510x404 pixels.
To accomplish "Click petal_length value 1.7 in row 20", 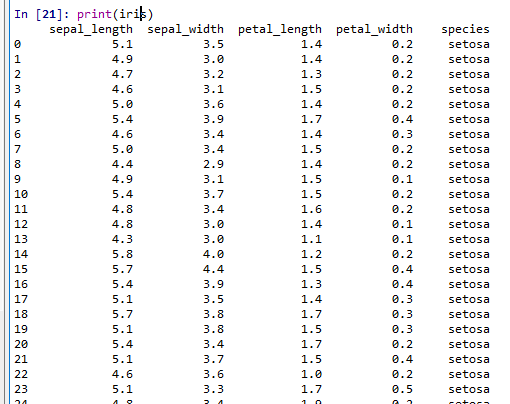I will pyautogui.click(x=311, y=344).
